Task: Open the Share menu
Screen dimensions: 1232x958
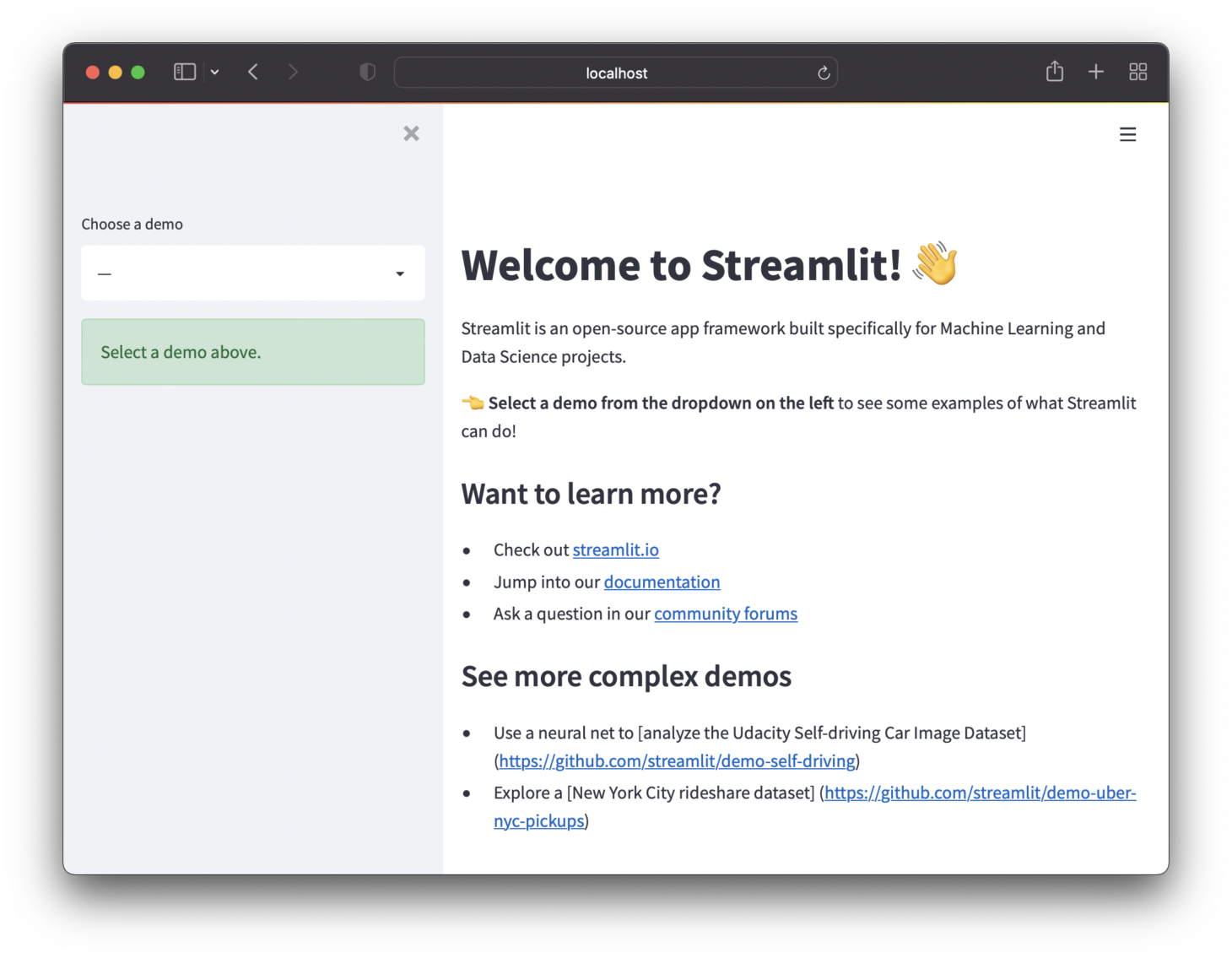Action: 1053,72
